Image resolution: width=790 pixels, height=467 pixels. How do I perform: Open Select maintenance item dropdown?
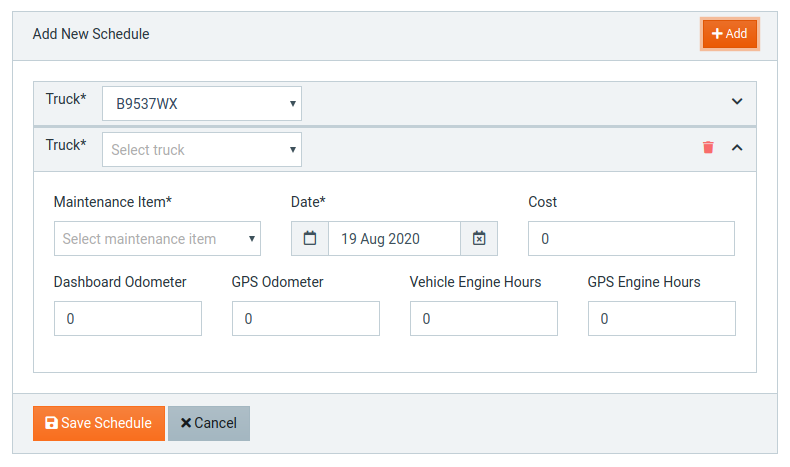point(157,238)
